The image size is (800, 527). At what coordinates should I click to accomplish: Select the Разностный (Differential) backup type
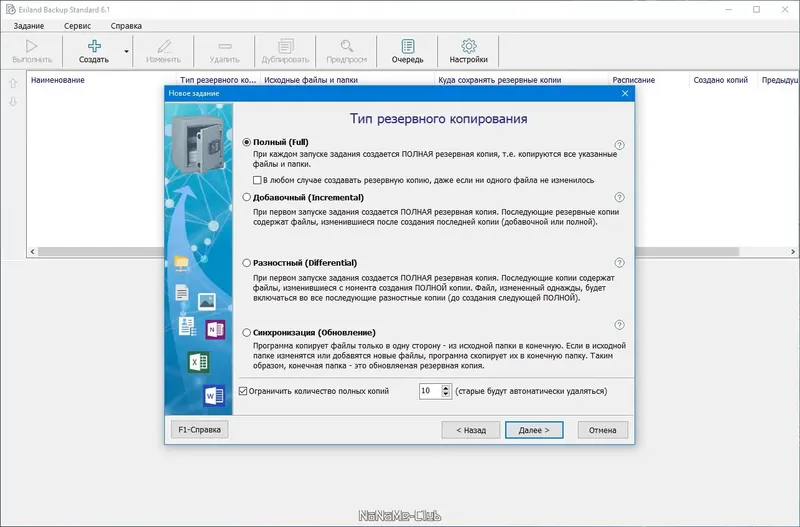(x=246, y=263)
